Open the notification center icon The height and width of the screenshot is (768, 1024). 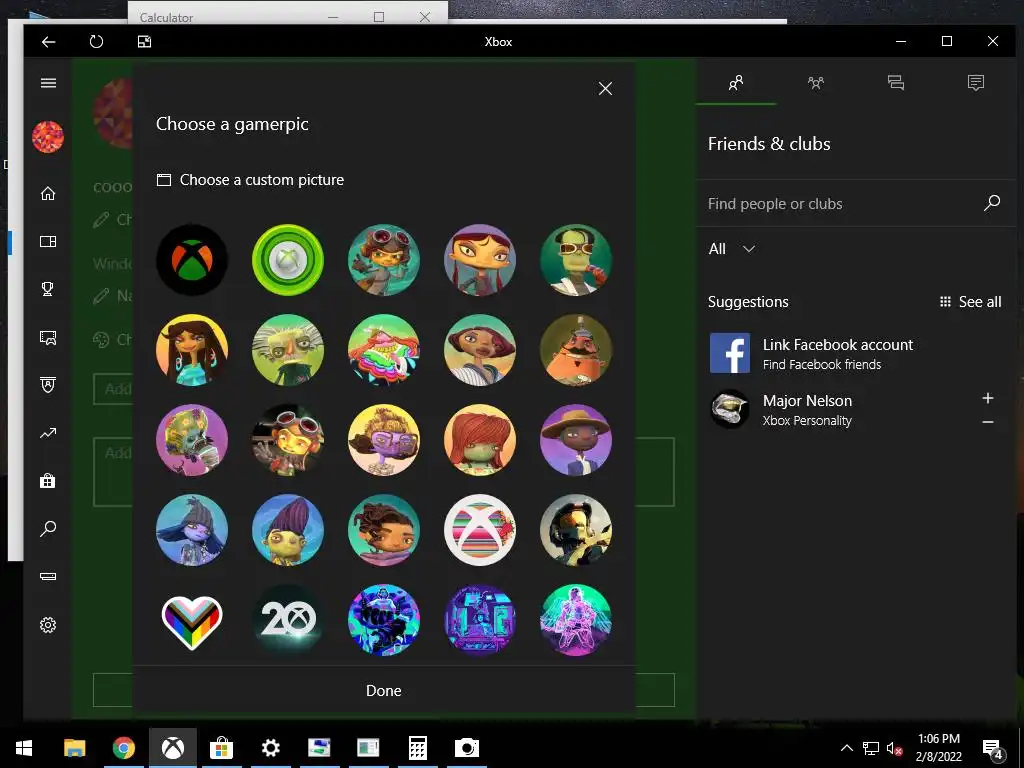point(992,749)
